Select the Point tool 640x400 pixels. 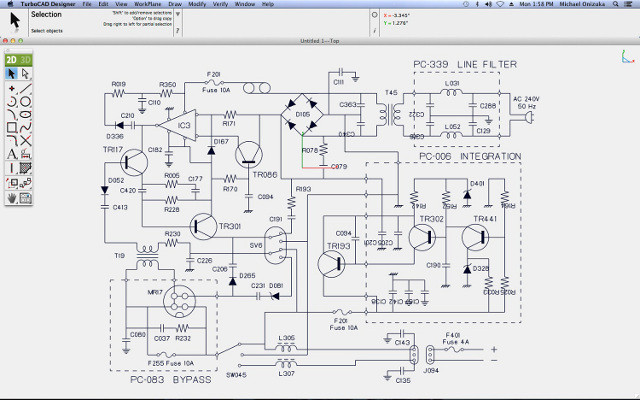pyautogui.click(x=11, y=88)
